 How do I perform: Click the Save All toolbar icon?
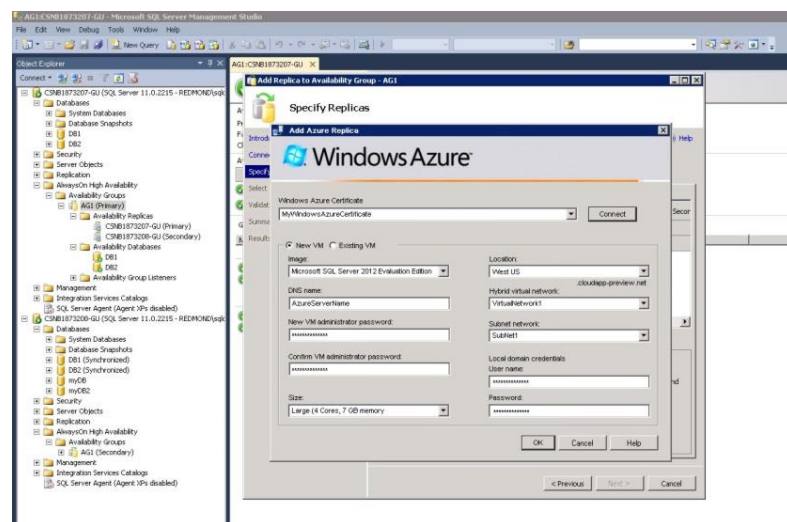click(x=98, y=45)
